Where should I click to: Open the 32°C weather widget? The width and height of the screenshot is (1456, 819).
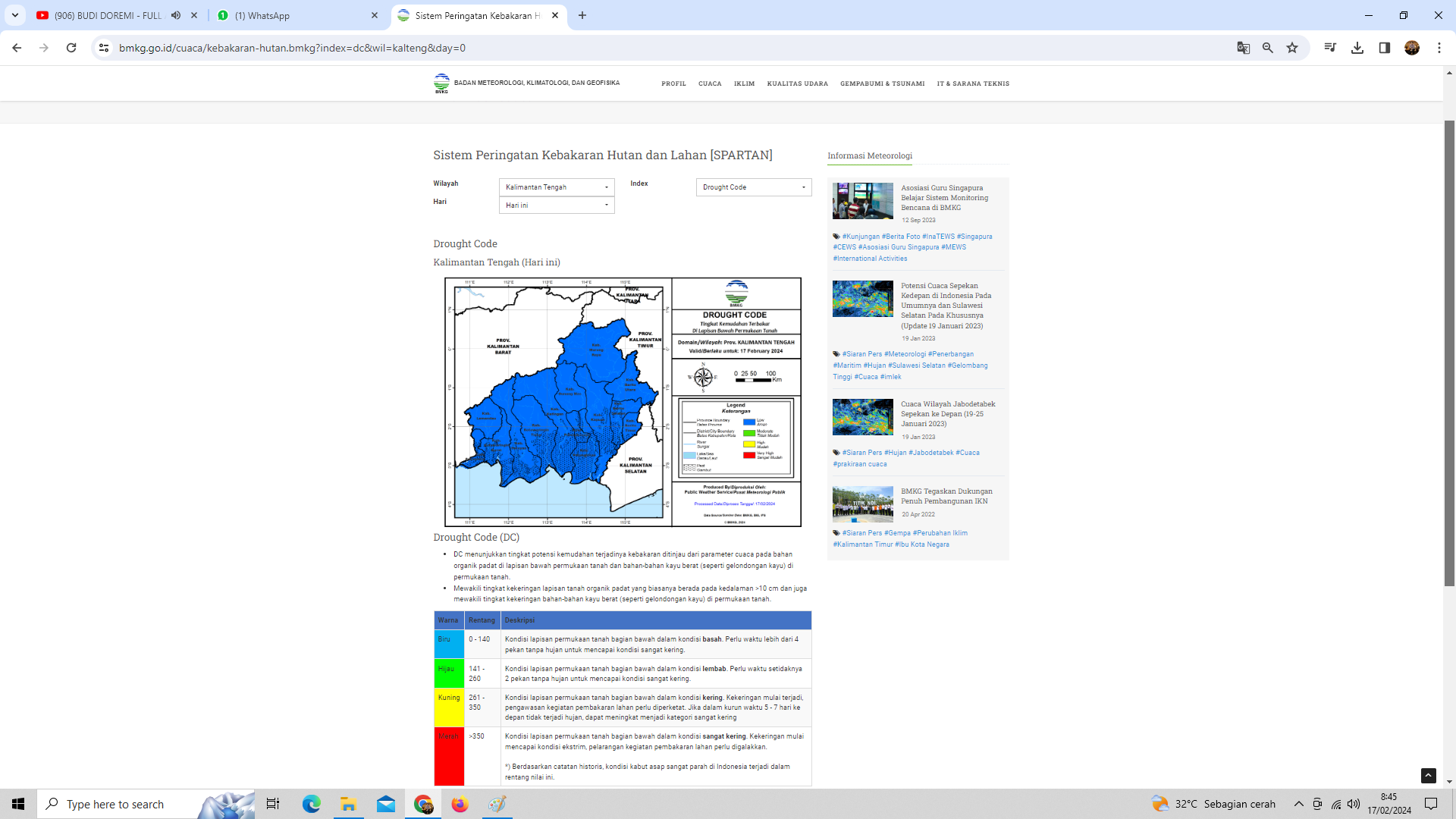[1213, 804]
